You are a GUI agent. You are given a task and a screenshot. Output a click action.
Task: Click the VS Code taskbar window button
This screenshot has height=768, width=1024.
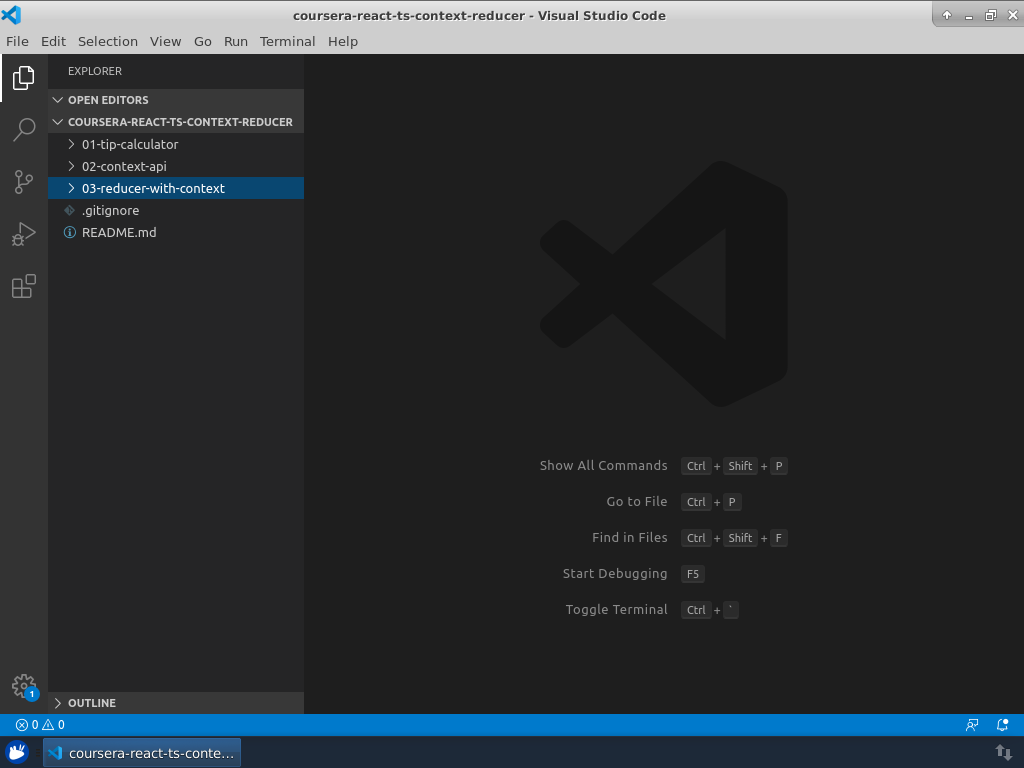(x=142, y=752)
